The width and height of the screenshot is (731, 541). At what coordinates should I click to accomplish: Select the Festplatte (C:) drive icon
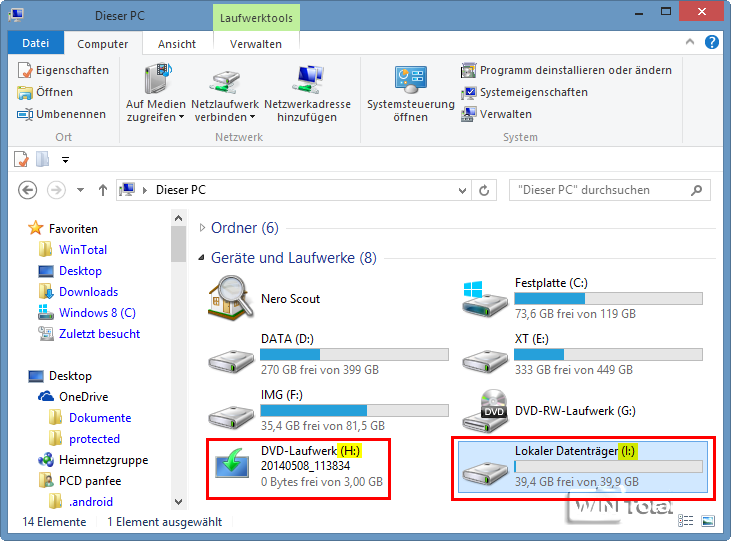point(485,299)
